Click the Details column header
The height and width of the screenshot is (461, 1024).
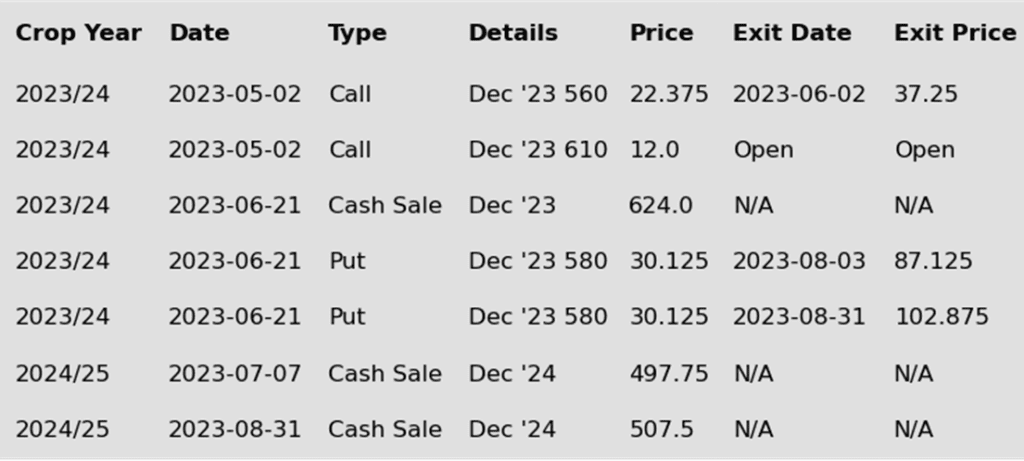[513, 33]
